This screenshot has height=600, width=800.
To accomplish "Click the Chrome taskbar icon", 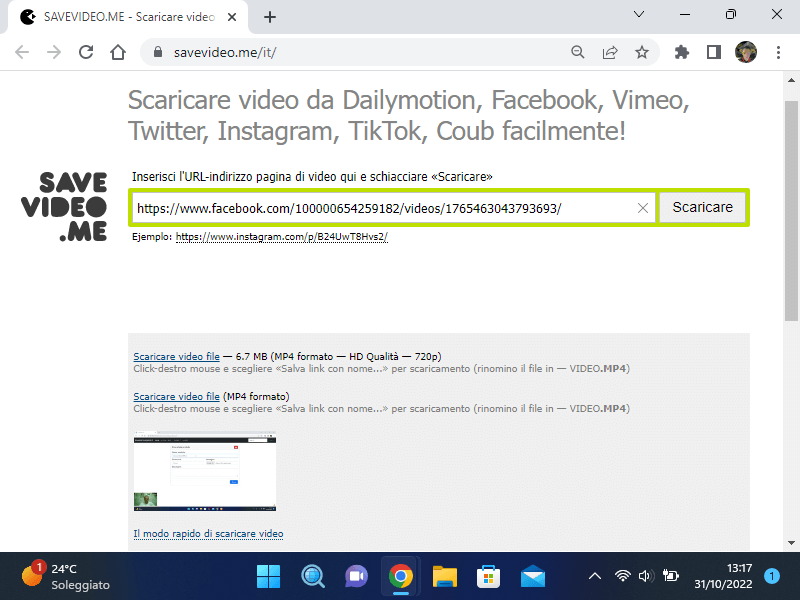I will click(x=401, y=577).
